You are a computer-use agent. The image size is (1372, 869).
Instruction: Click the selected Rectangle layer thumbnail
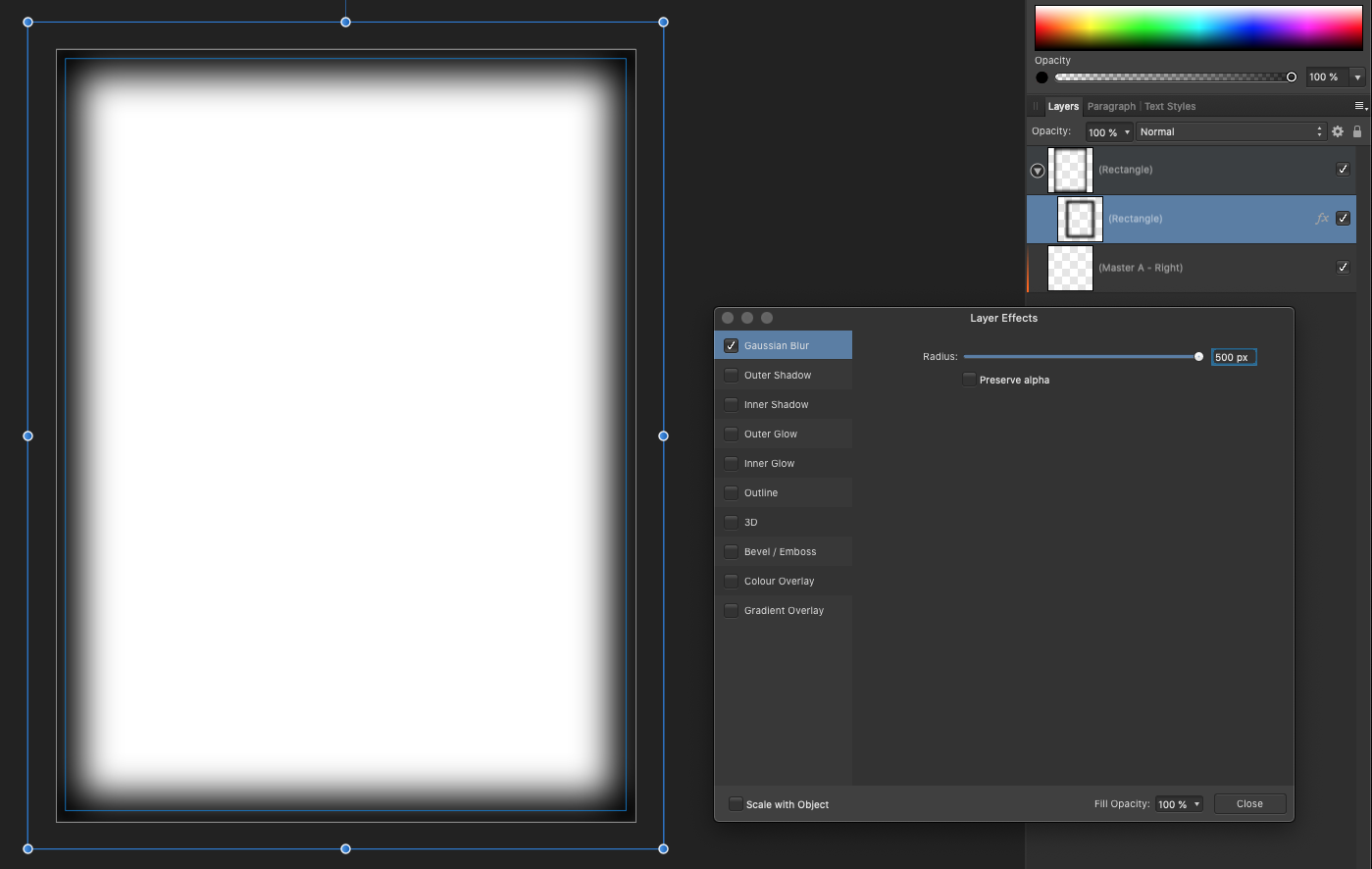(x=1080, y=219)
